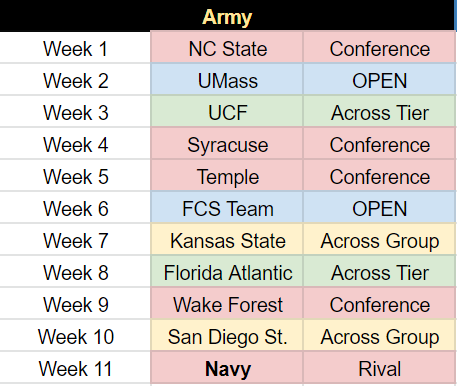Select the Across Tier cell beside UCF
Screen dimensions: 457x386
click(x=379, y=111)
